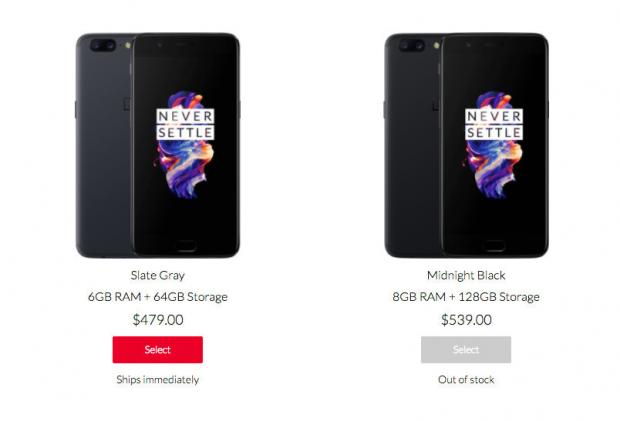This screenshot has width=620, height=421.
Task: Click the $539.00 price
Action: 466,320
